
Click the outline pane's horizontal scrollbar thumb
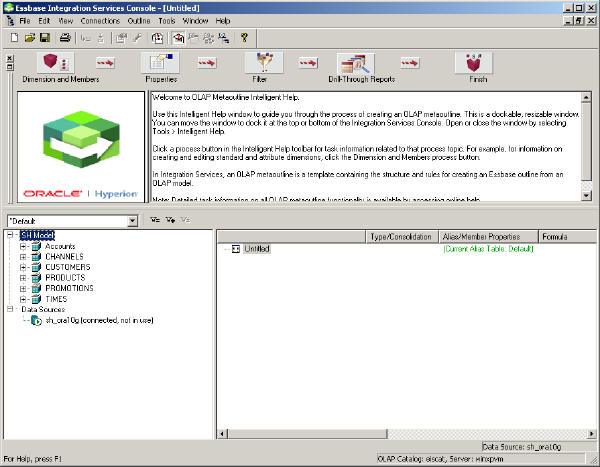pos(308,434)
